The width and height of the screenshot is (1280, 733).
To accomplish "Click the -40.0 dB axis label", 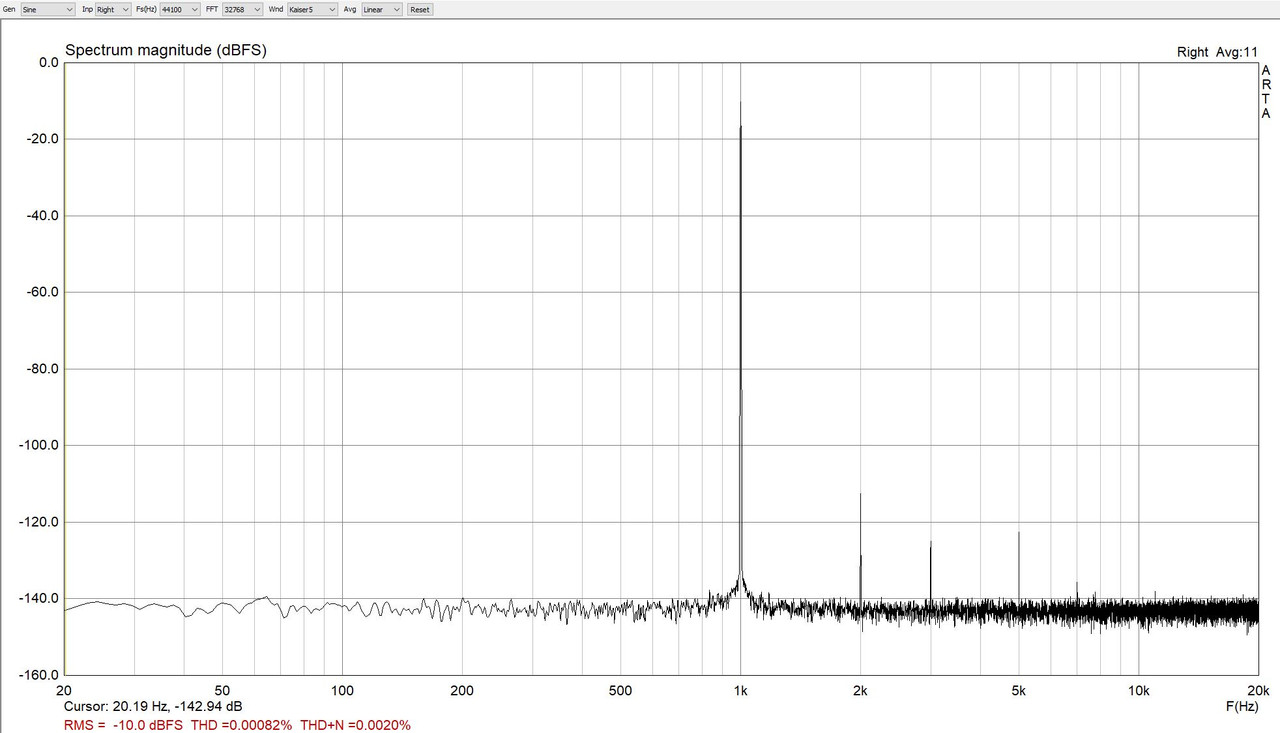I will tap(40, 216).
